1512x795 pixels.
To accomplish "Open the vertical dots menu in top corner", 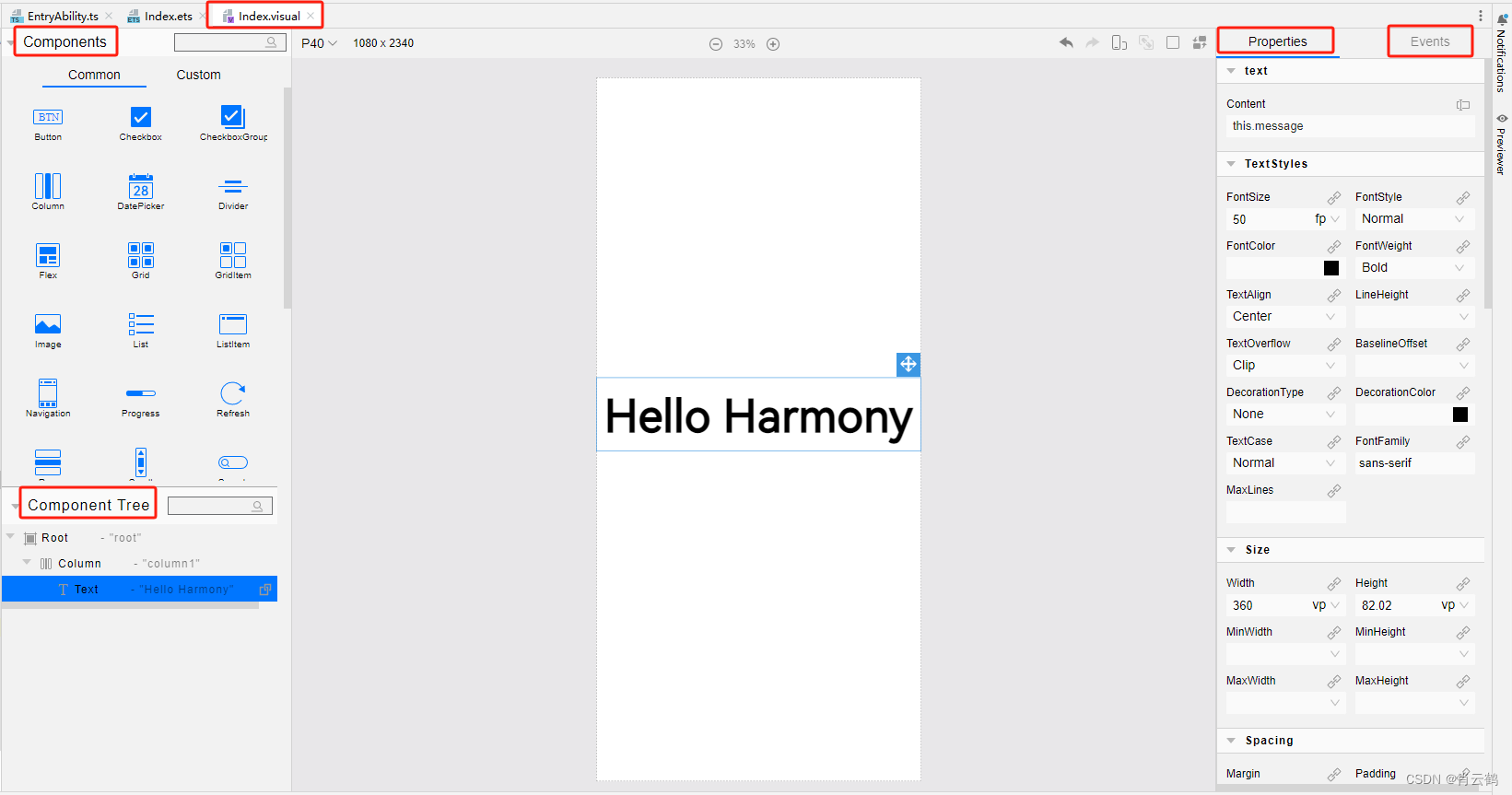I will pos(1481,16).
